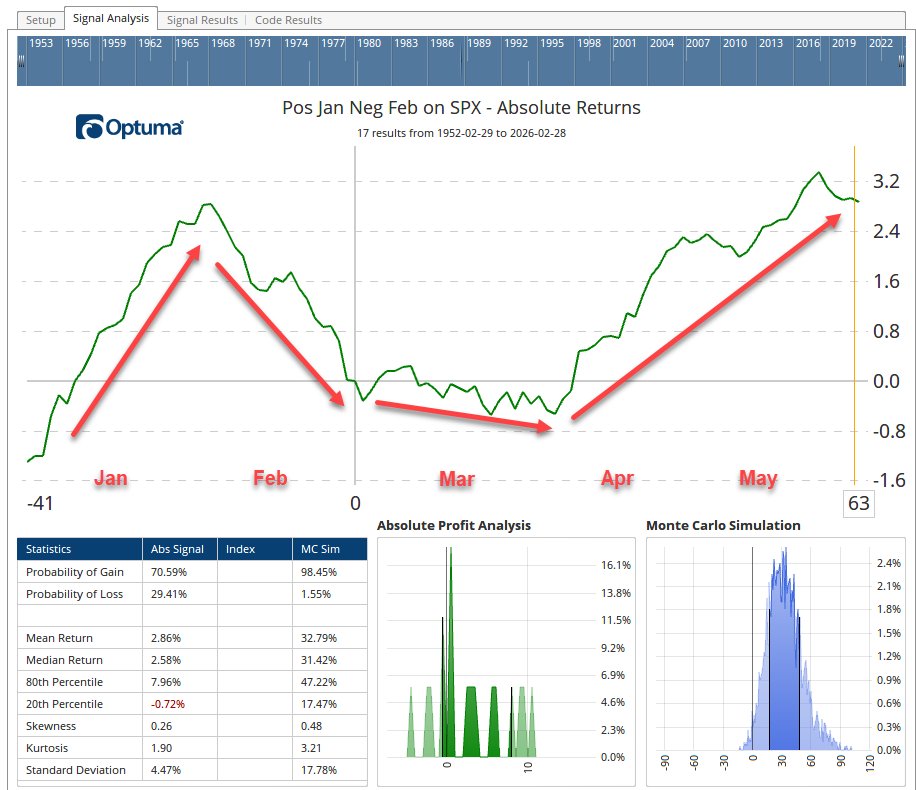Viewport: 916px width, 790px height.
Task: Open the Code Results tab
Action: 288,20
